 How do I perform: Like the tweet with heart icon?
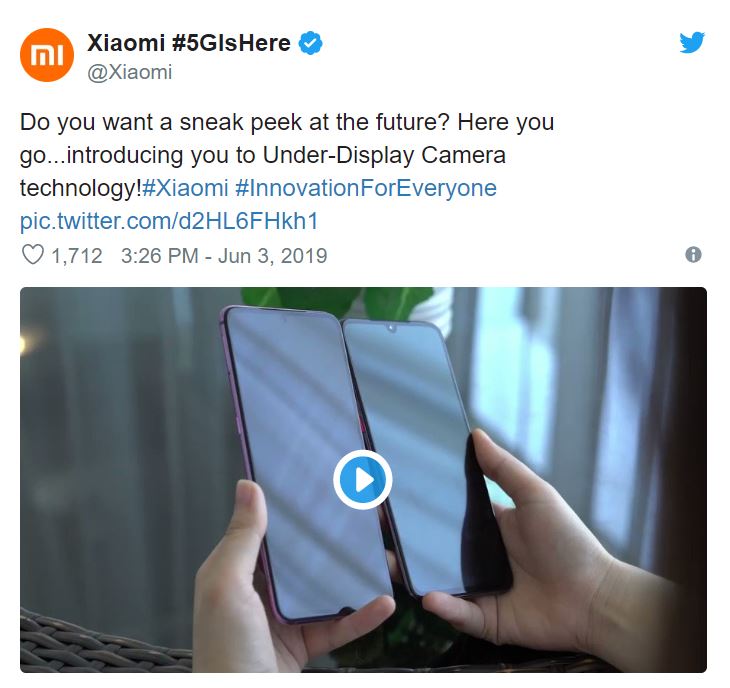[33, 255]
